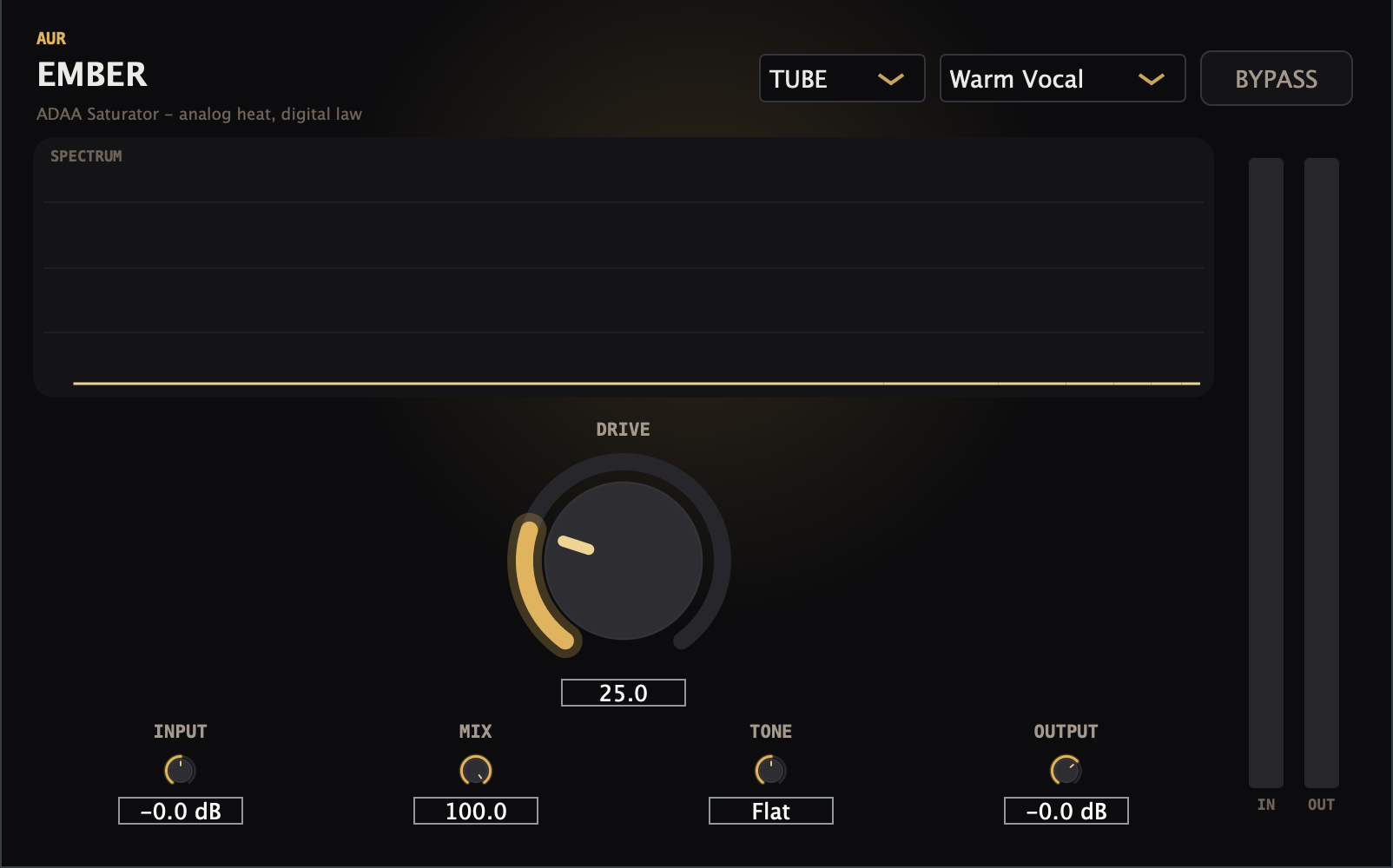Click the large DRIVE knob
The height and width of the screenshot is (868, 1393).
click(623, 561)
